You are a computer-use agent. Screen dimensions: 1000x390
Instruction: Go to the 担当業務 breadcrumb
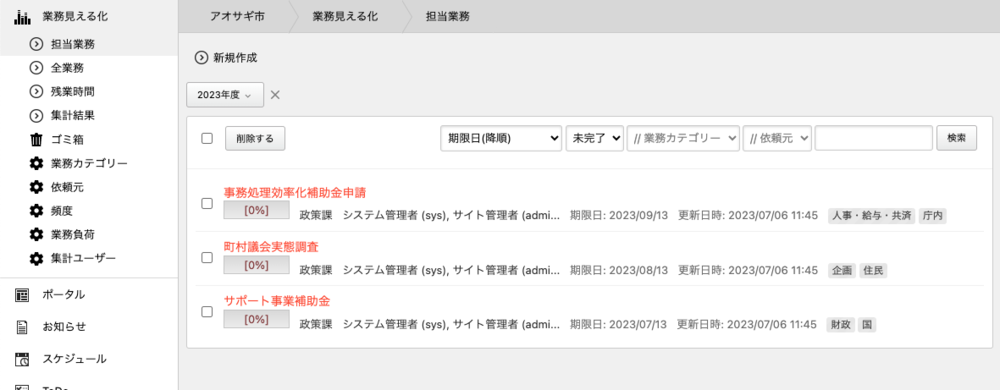[448, 17]
